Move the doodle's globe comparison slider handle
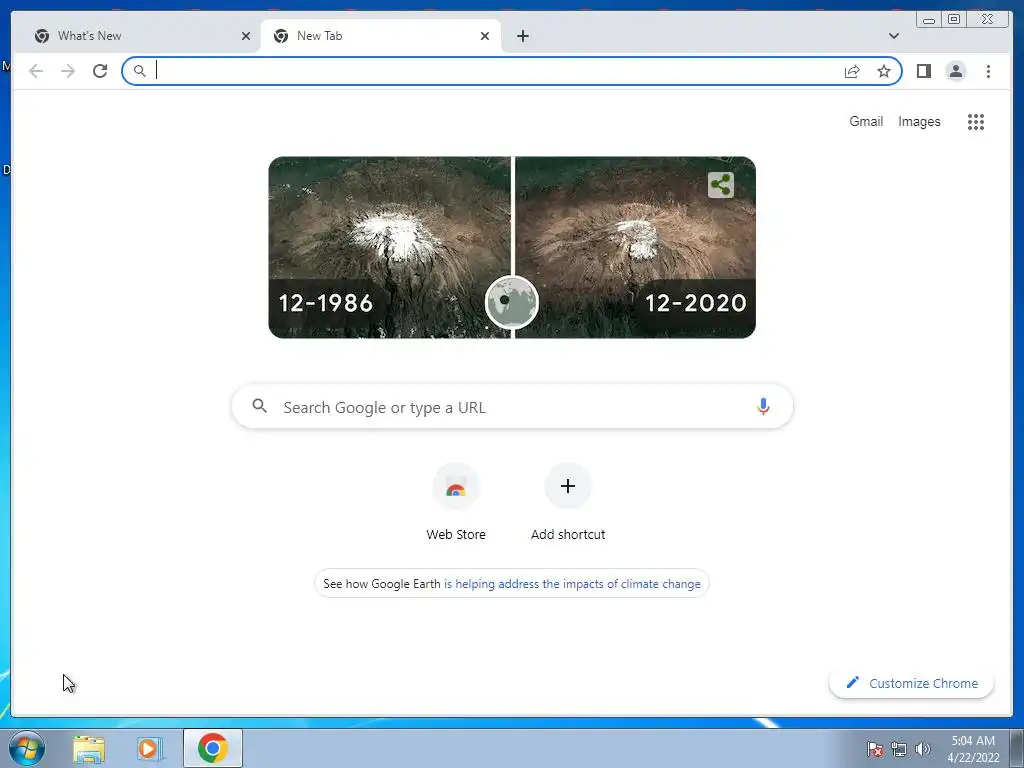The image size is (1024, 768). pyautogui.click(x=511, y=302)
